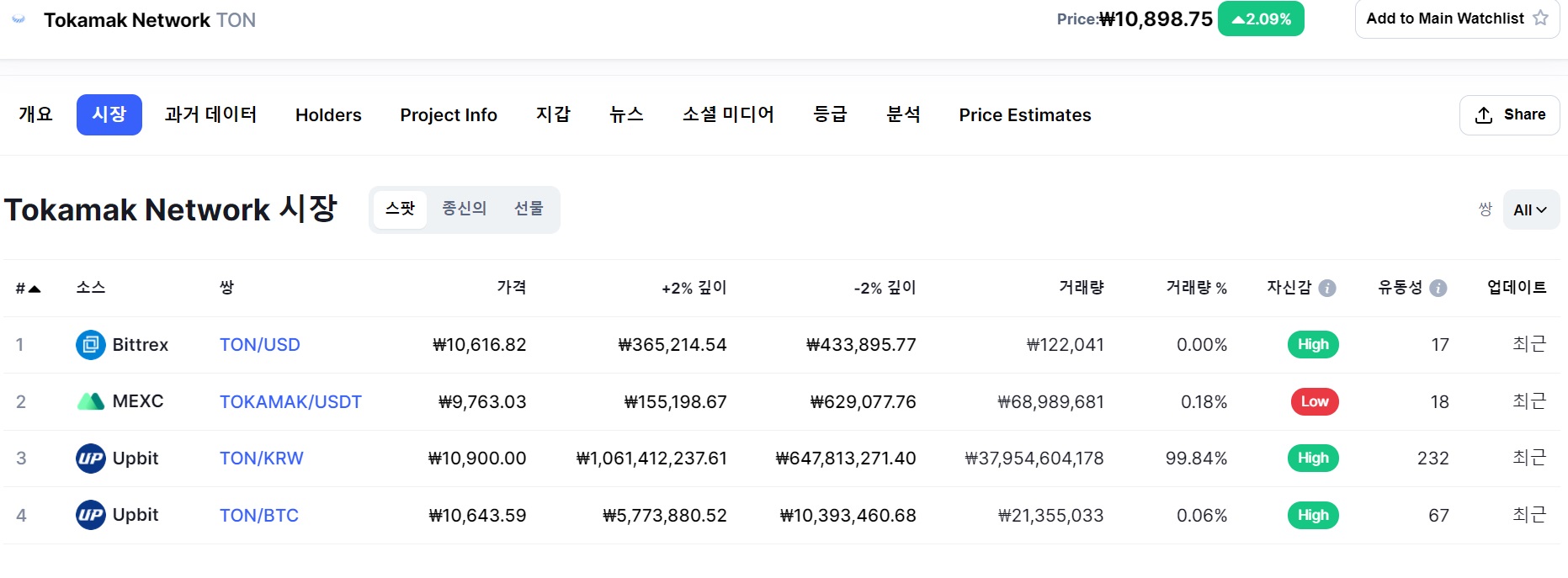
Task: Open the TOKAMAK/USDT pair link
Action: coord(290,402)
